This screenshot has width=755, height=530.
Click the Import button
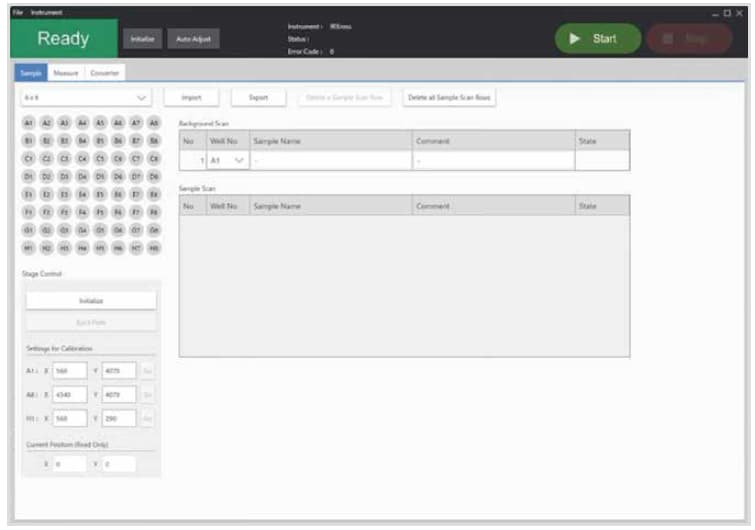tap(191, 97)
